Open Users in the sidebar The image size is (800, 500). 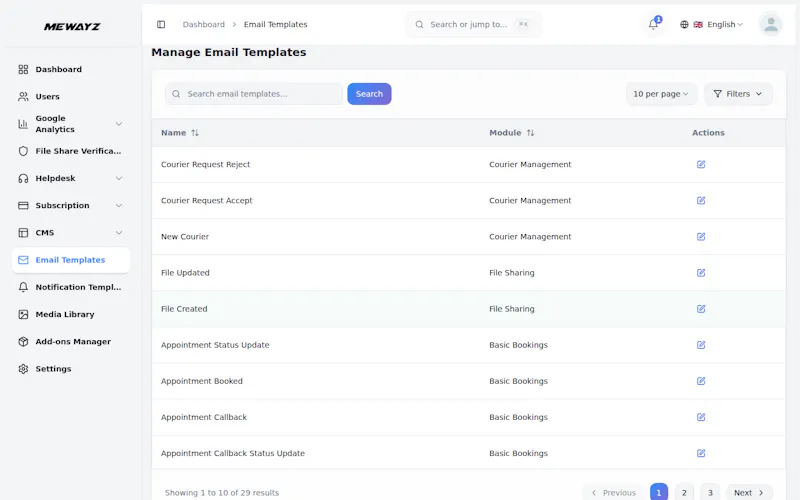[71, 96]
